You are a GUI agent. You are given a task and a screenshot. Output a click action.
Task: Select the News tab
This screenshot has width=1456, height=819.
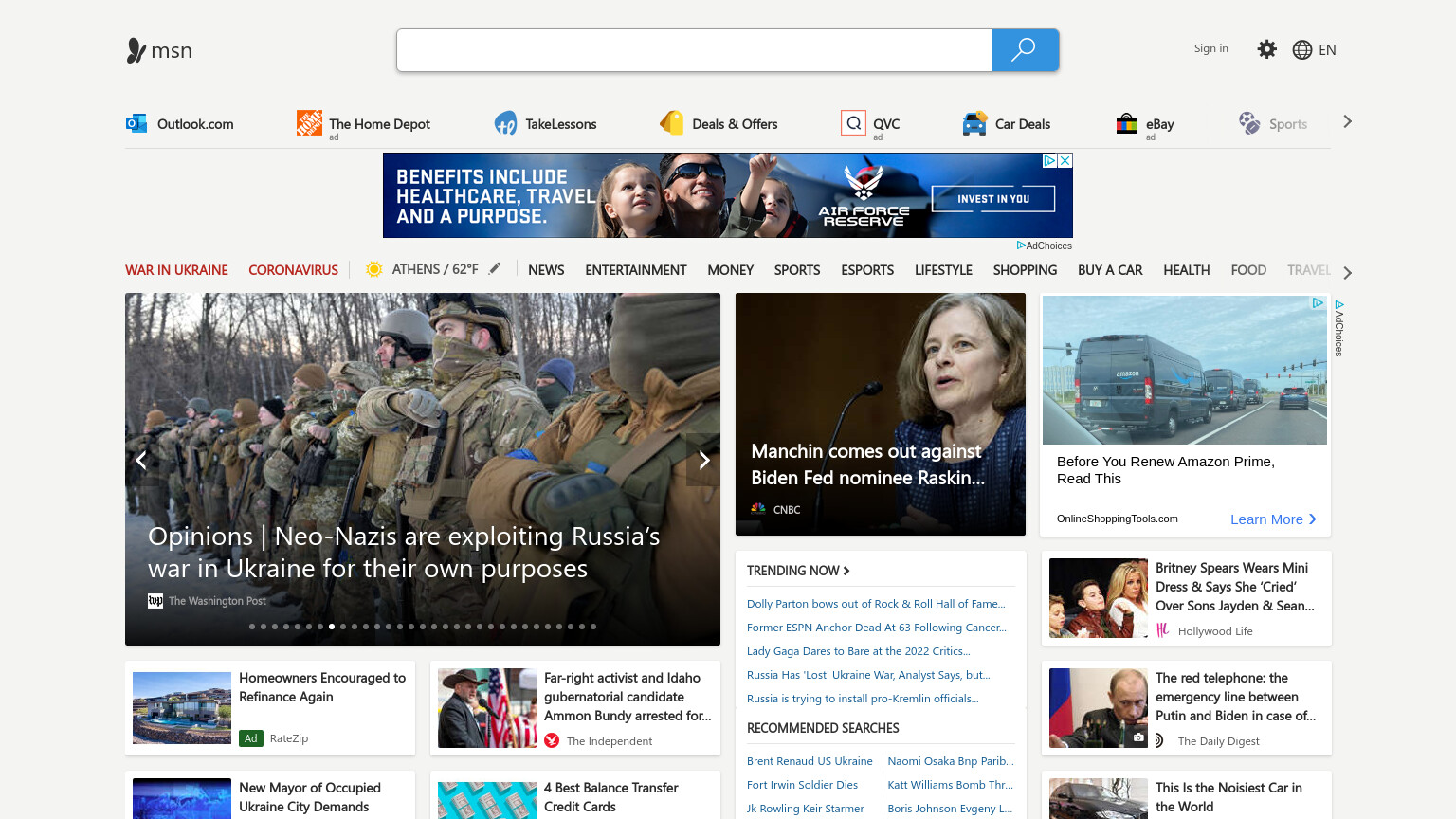coord(546,270)
